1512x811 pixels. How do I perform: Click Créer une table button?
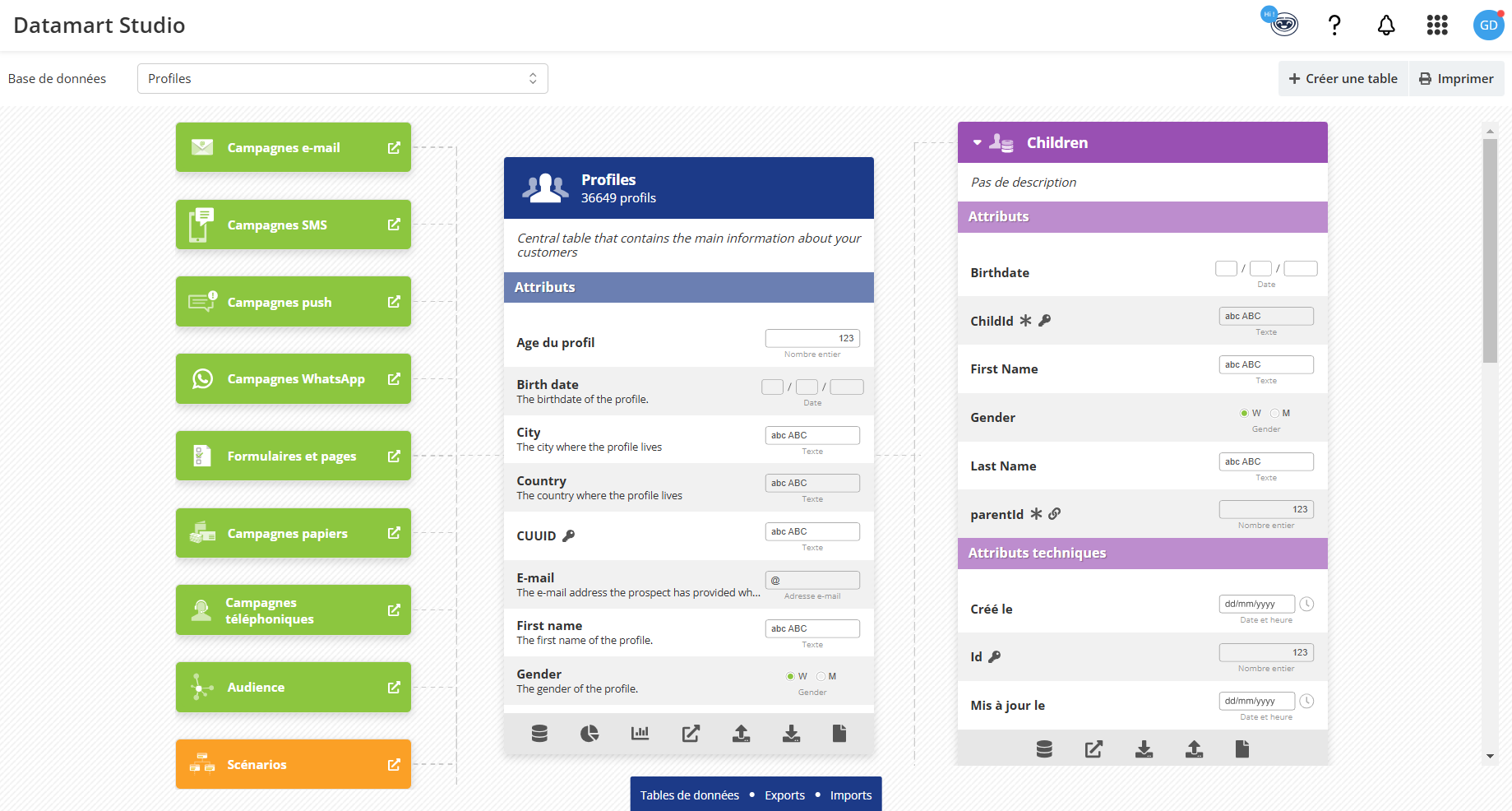pos(1343,79)
